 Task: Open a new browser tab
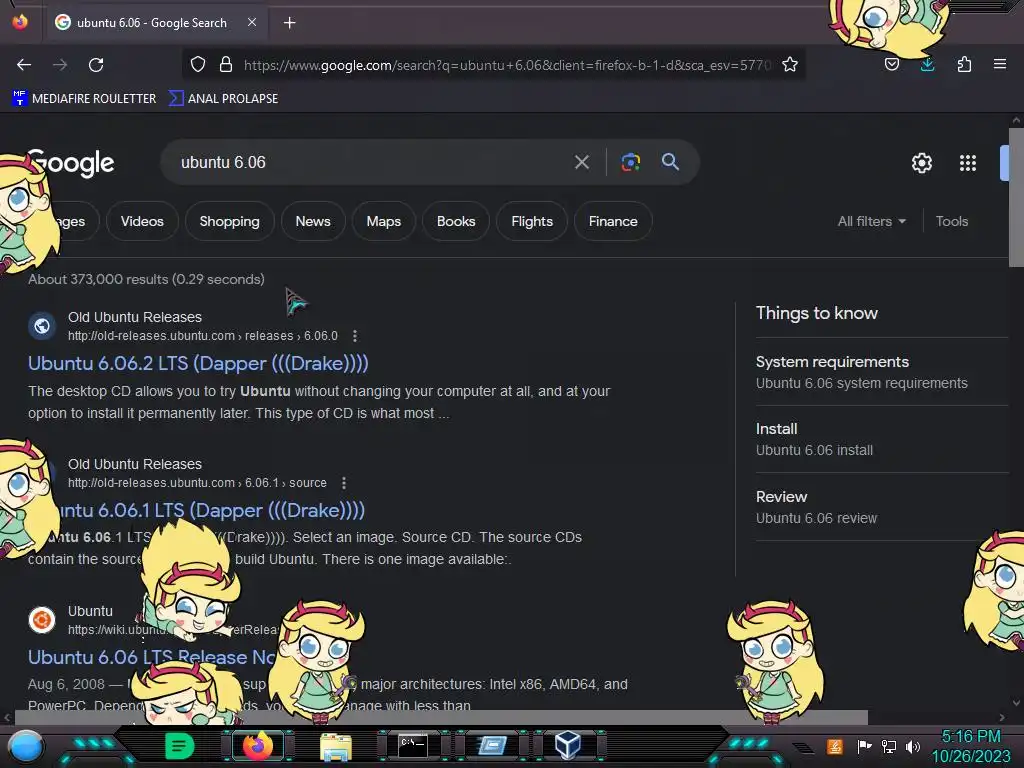click(289, 23)
